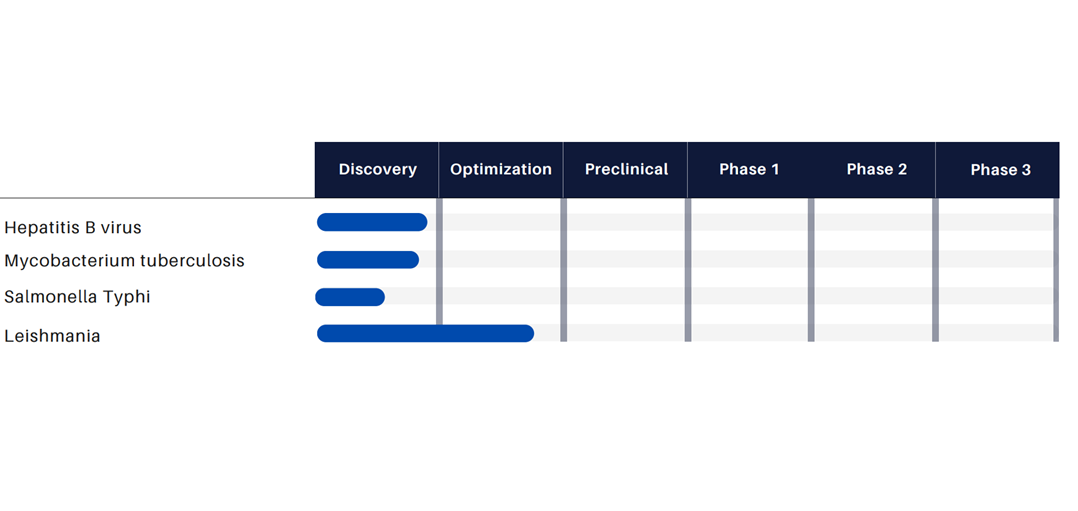
Task: Click the Leishmania row label
Action: 52,336
